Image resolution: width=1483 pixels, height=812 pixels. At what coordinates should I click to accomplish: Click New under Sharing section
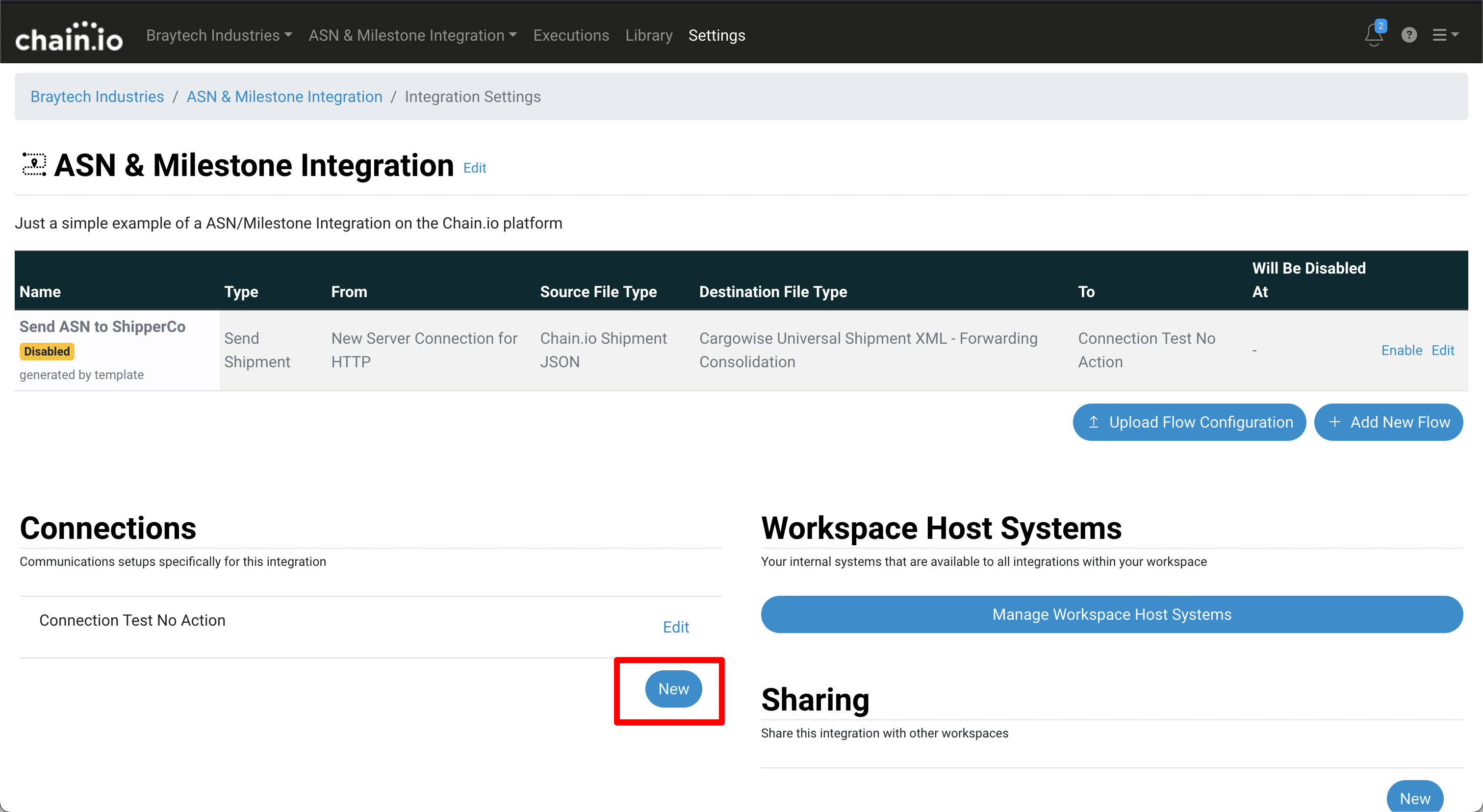tap(1415, 797)
